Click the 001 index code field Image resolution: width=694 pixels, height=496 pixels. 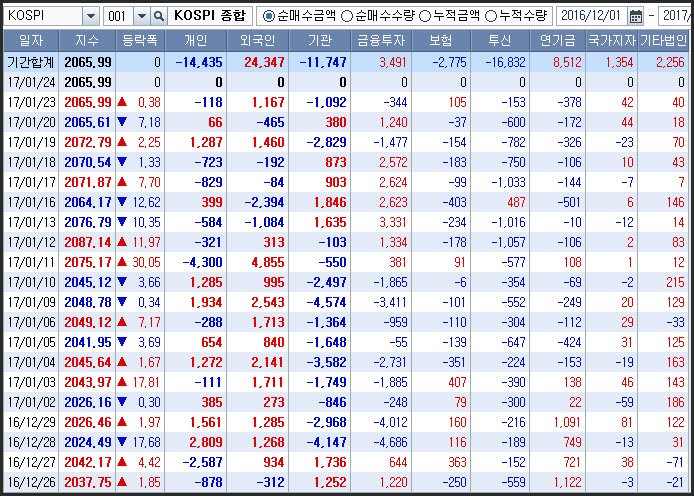tap(118, 16)
